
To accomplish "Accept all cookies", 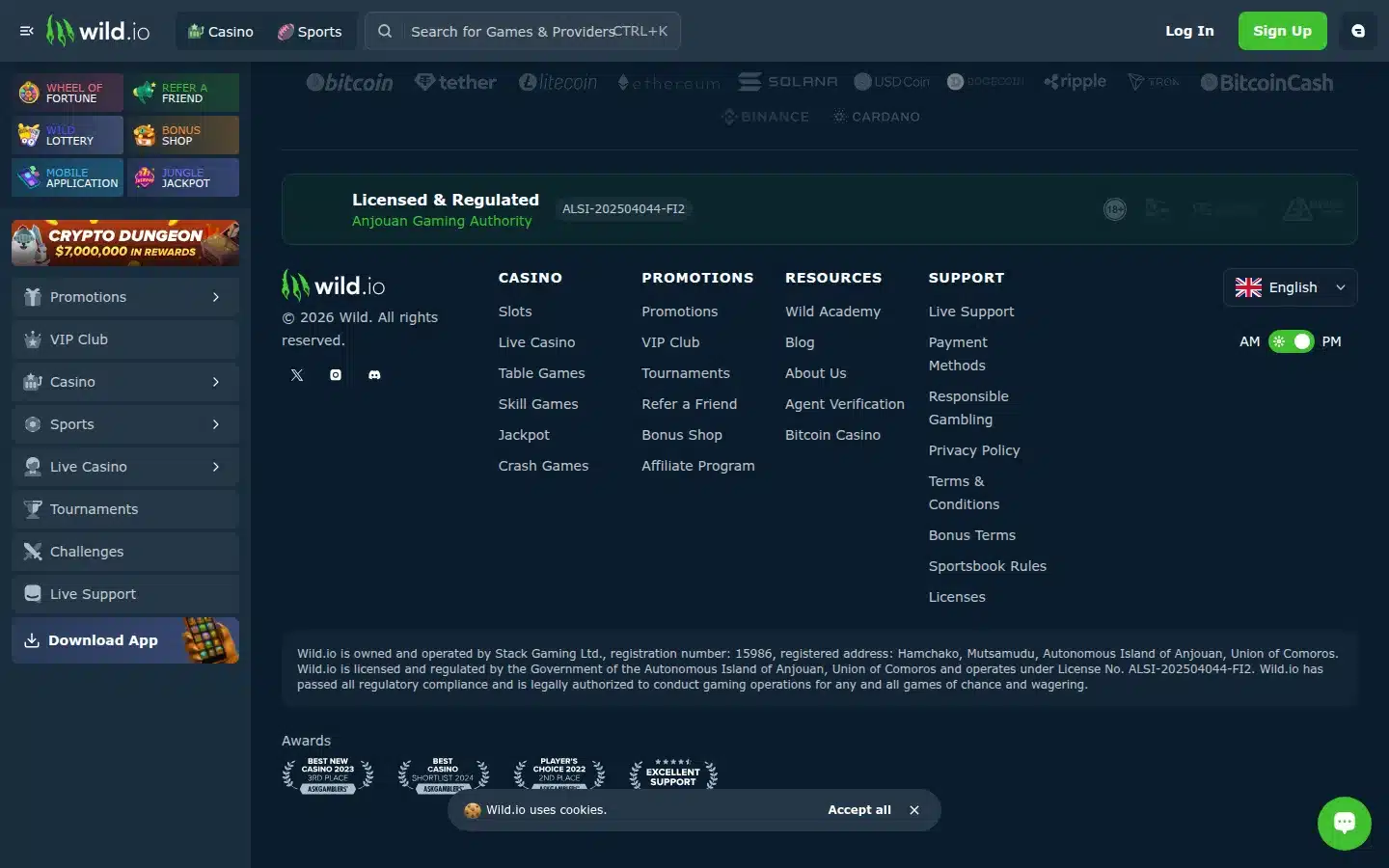I will click(x=859, y=810).
